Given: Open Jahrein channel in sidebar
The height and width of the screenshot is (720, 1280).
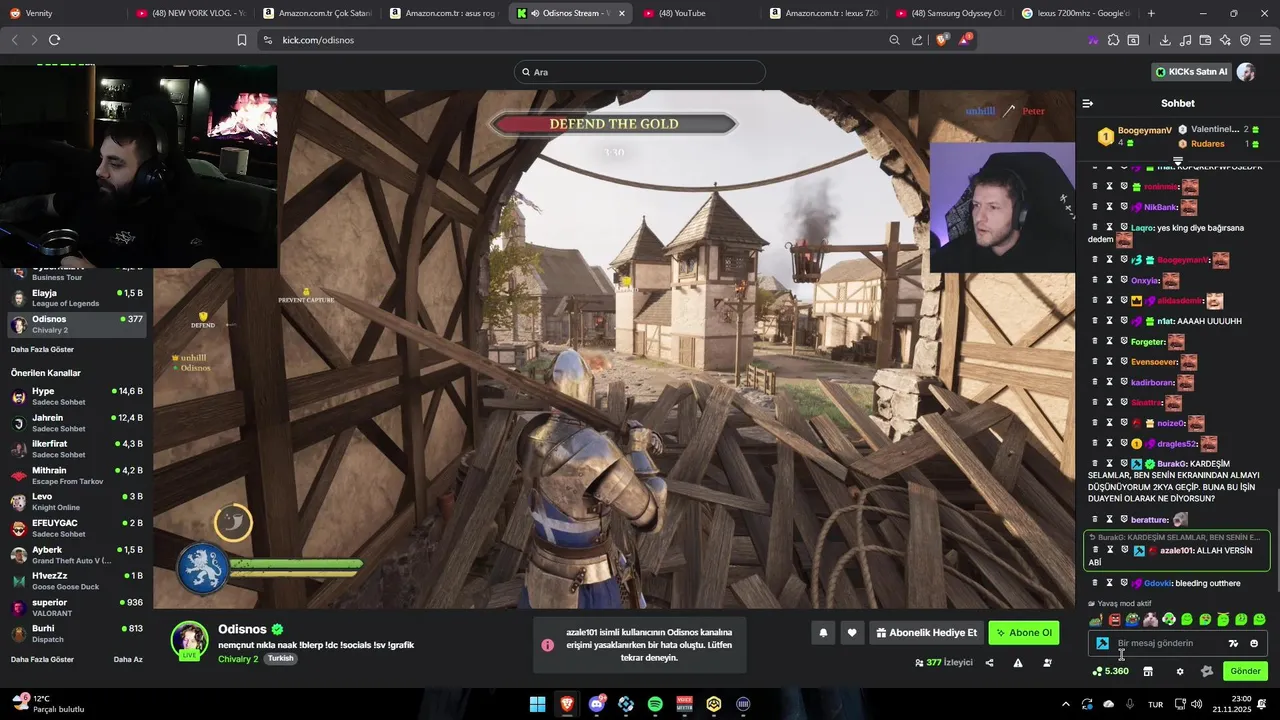Looking at the screenshot, I should click(x=77, y=423).
